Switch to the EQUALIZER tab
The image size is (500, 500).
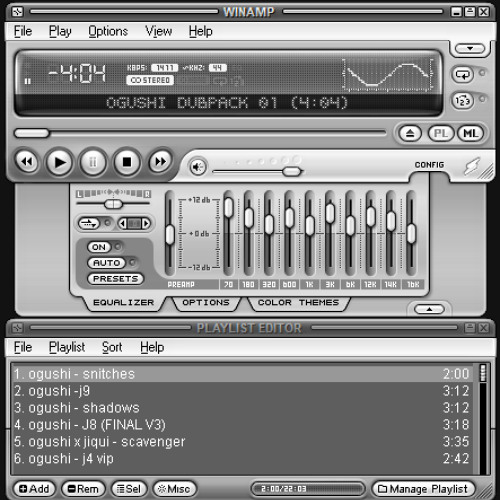[x=124, y=303]
